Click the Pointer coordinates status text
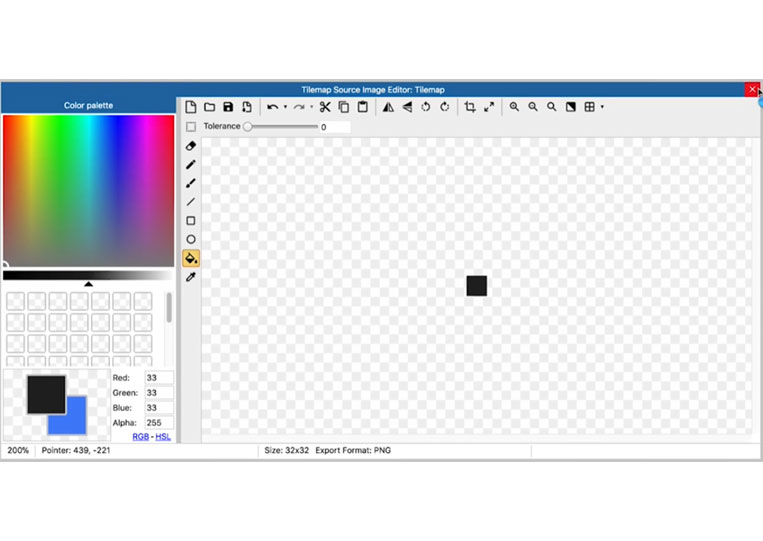The height and width of the screenshot is (541, 763). 76,451
